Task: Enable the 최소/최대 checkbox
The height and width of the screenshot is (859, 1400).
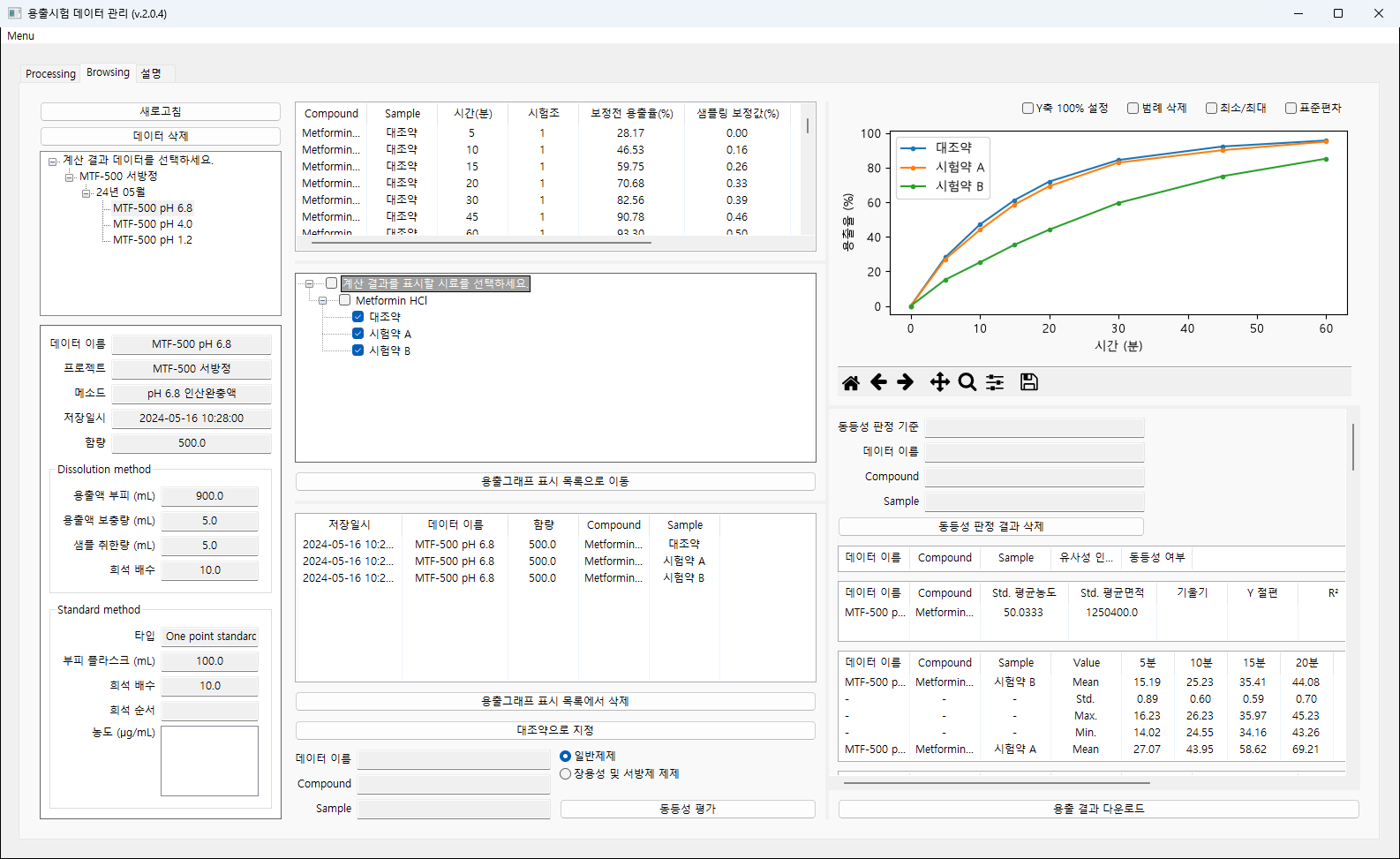Action: [x=1212, y=108]
